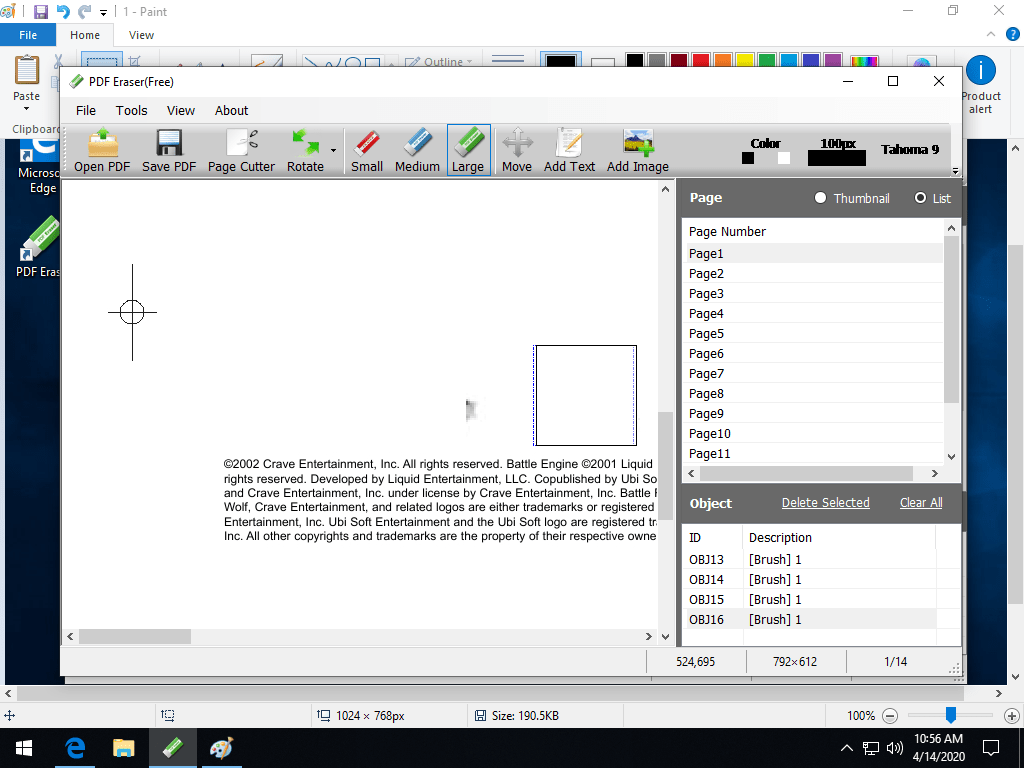Click Delete Selected link
1024x768 pixels.
[825, 503]
